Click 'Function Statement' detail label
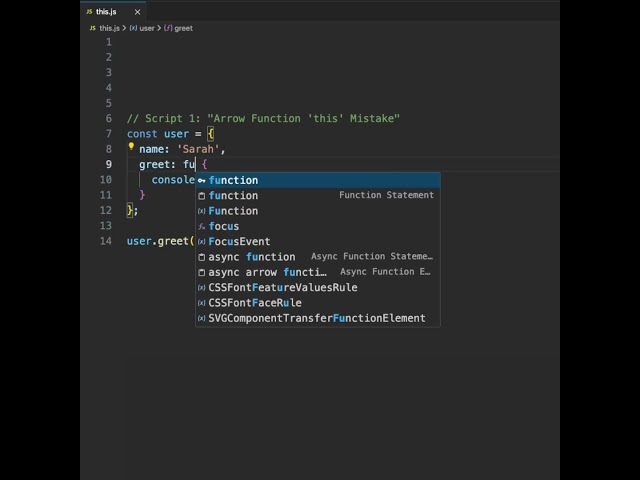The width and height of the screenshot is (640, 480). (x=387, y=195)
